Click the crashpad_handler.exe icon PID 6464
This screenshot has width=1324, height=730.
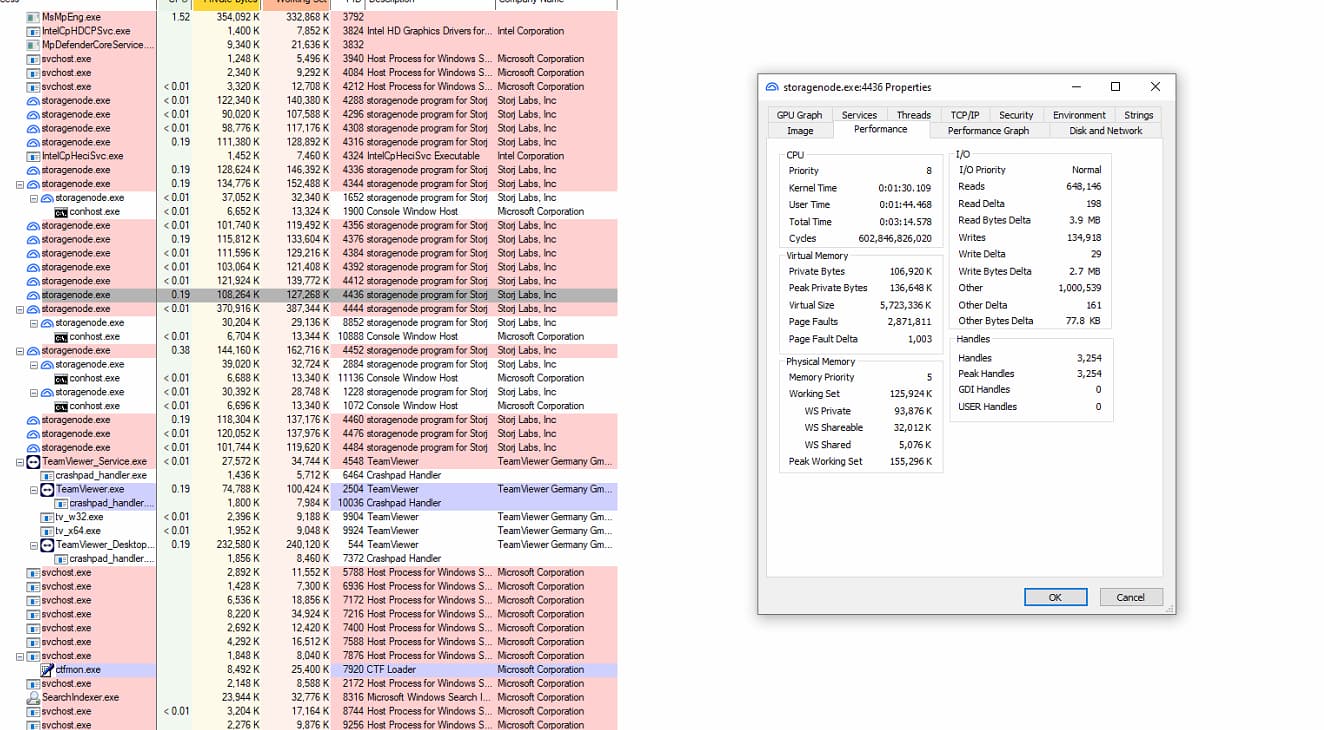click(47, 475)
